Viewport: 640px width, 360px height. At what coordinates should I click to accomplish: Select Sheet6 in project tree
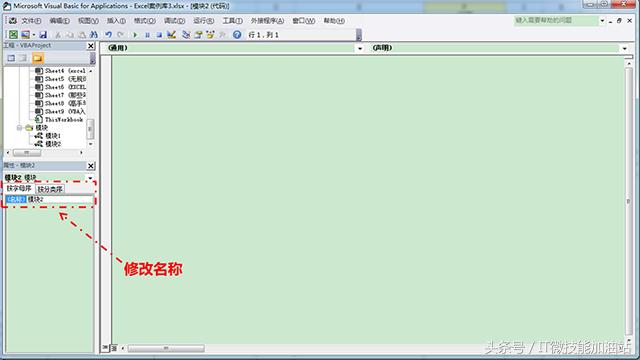(60, 87)
